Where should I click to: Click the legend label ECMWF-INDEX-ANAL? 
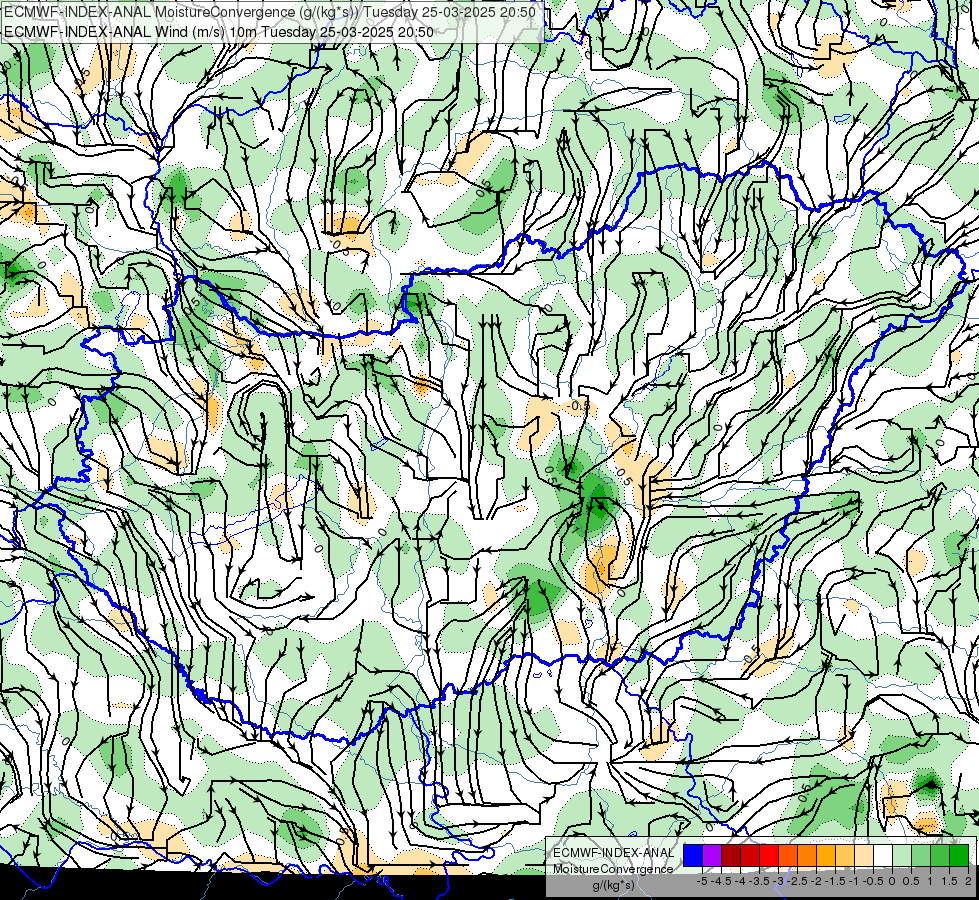[614, 853]
